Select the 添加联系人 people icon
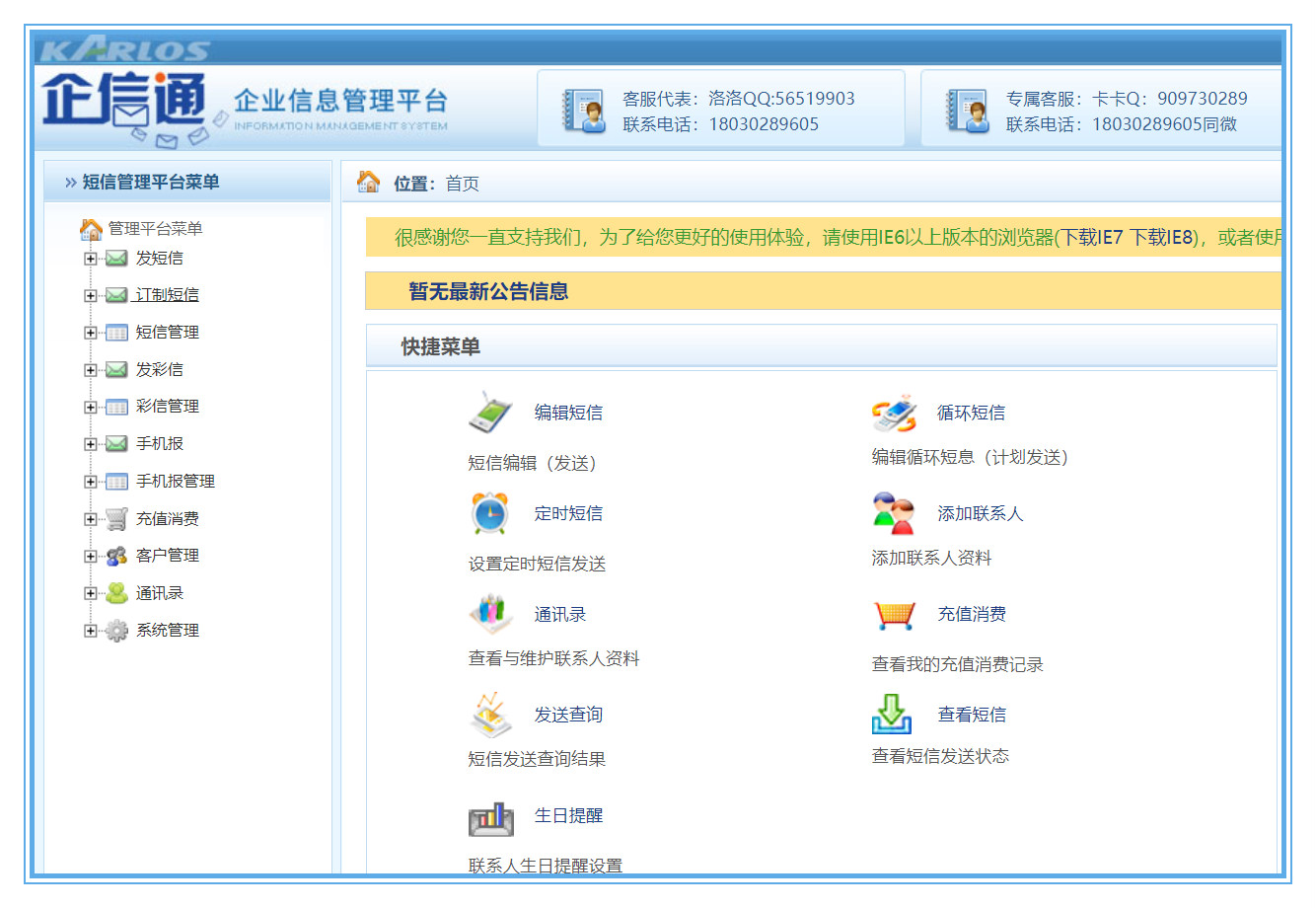This screenshot has width=1316, height=908. (x=893, y=514)
